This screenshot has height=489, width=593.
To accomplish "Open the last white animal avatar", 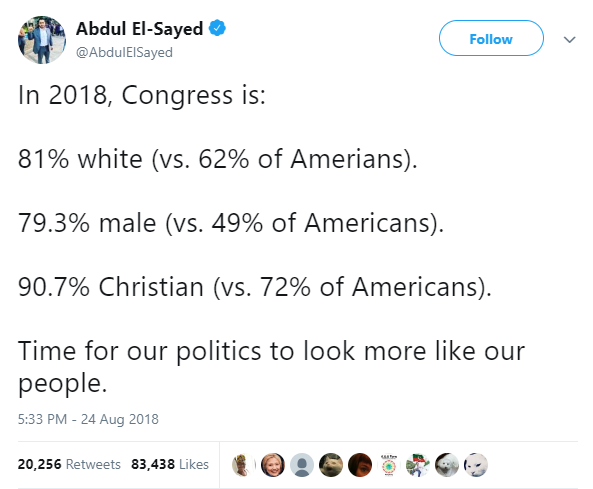I will click(x=476, y=465).
